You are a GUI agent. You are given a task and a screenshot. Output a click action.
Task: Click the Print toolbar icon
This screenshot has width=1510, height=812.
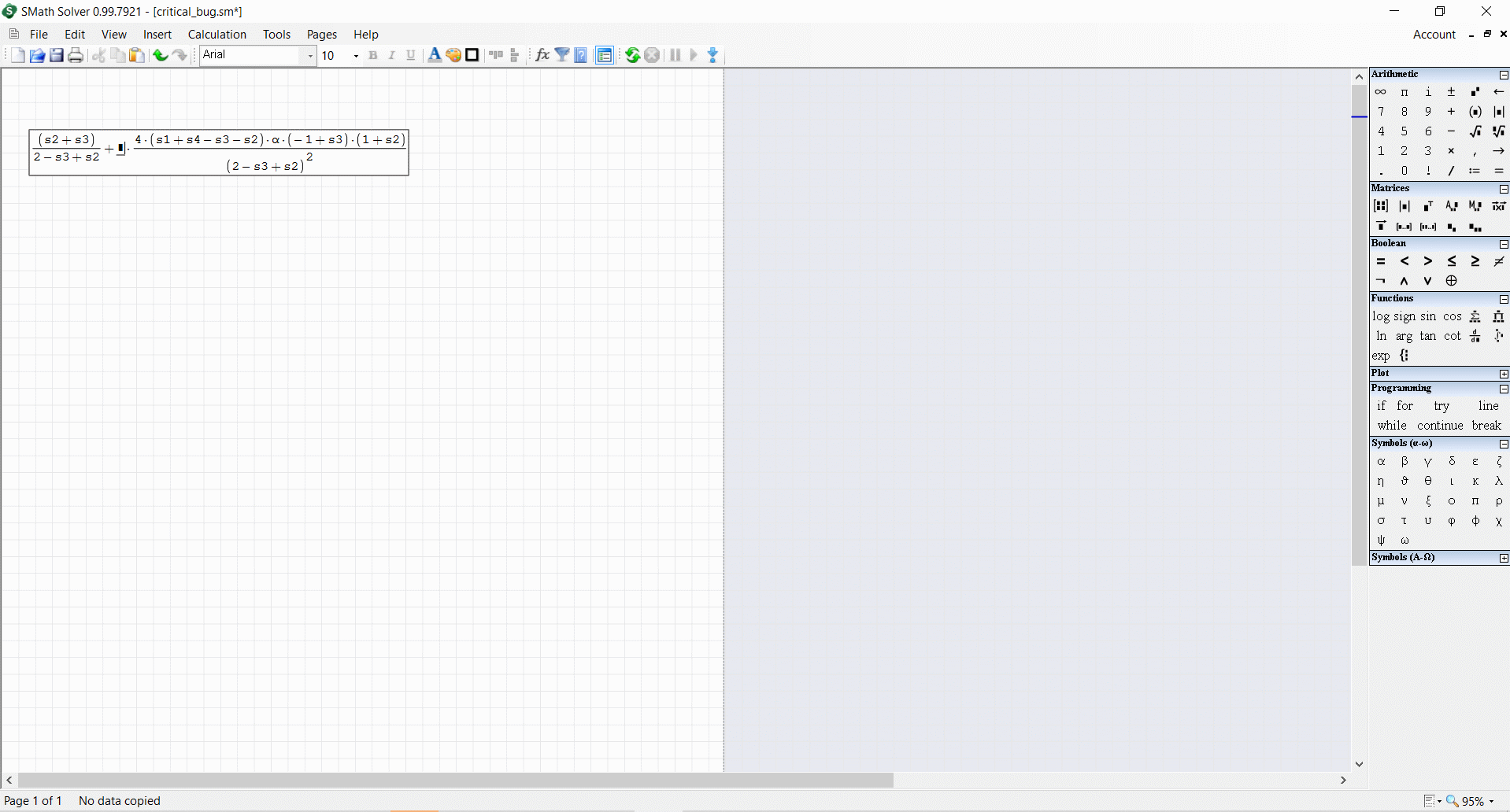pos(76,55)
